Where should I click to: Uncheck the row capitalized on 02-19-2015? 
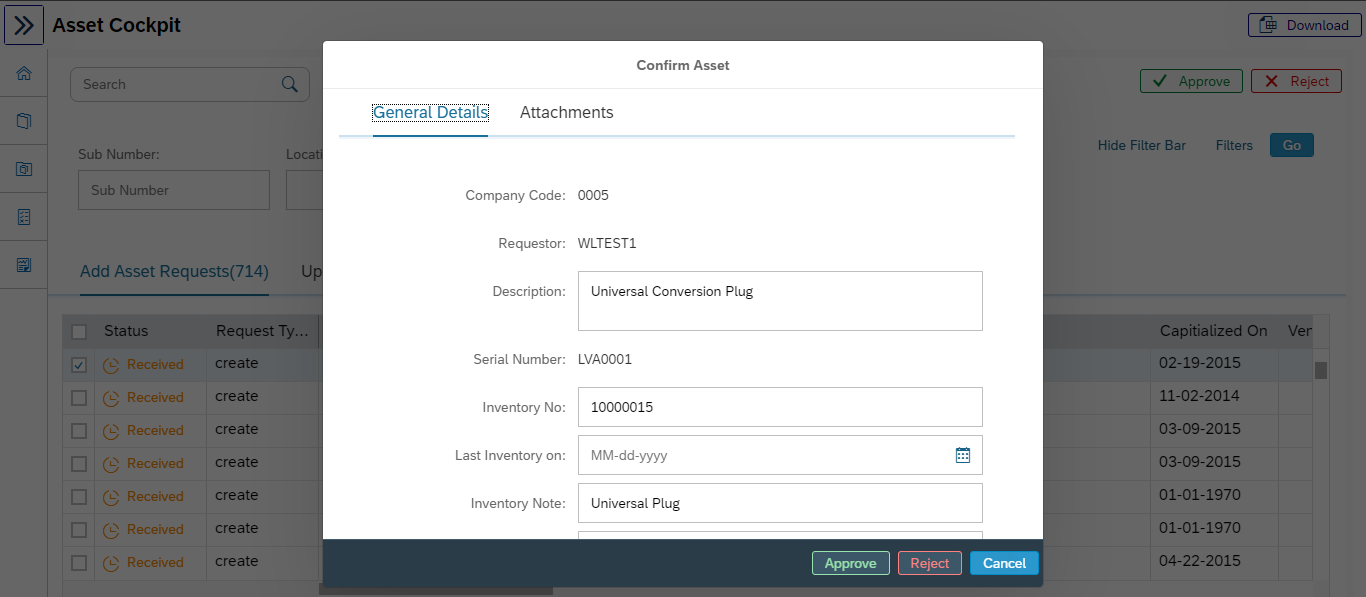click(x=79, y=365)
